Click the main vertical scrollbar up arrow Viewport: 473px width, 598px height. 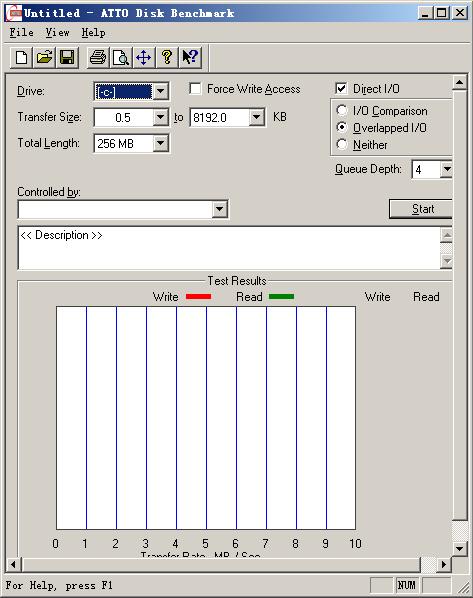(460, 82)
